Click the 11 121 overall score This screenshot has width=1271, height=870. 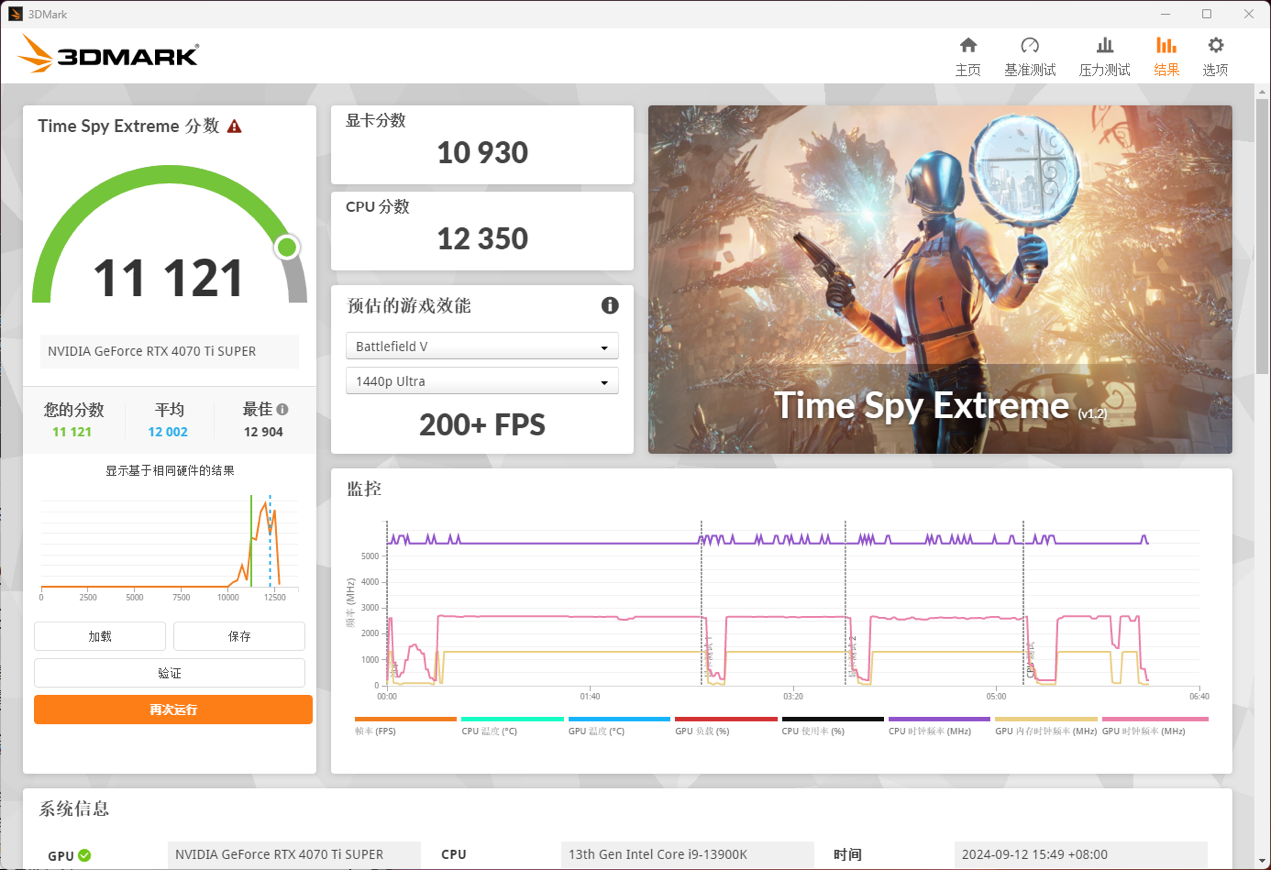[x=169, y=278]
